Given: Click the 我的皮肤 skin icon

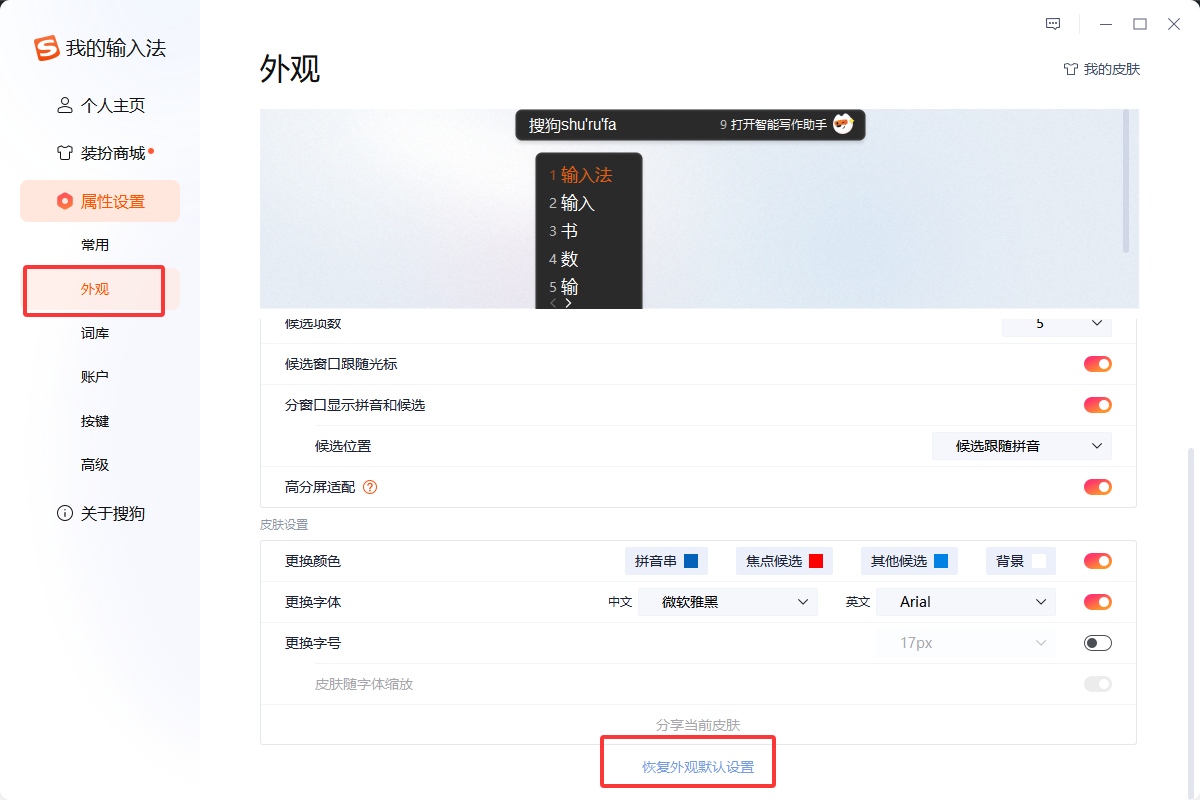Looking at the screenshot, I should pyautogui.click(x=1070, y=69).
